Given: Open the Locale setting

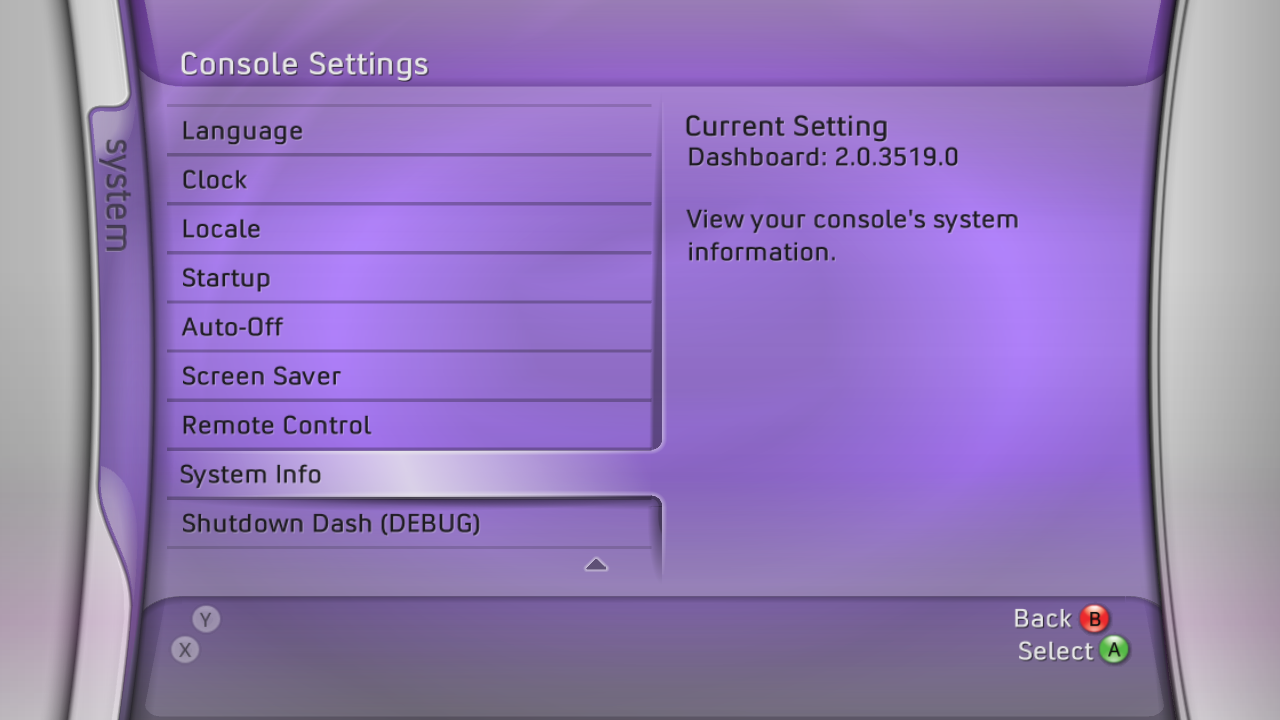Looking at the screenshot, I should click(409, 229).
